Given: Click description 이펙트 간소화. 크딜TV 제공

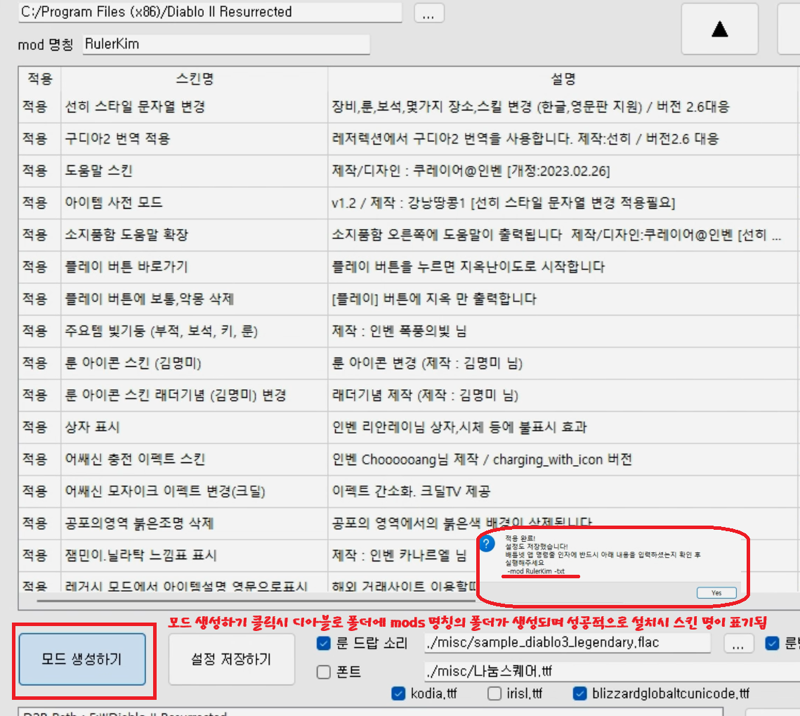Looking at the screenshot, I should pos(411,491).
